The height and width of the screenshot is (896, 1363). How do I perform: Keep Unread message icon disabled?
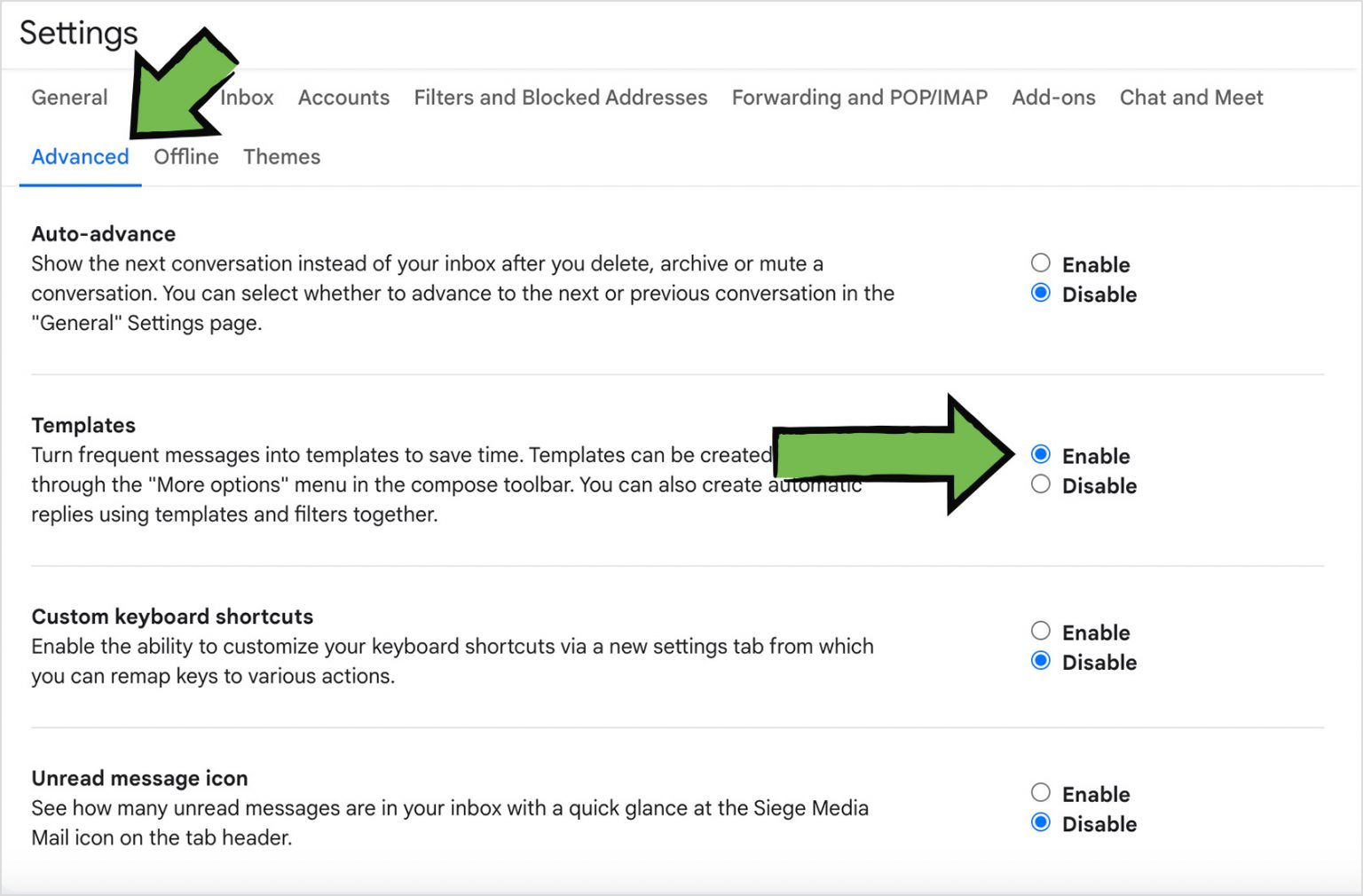[x=1041, y=822]
